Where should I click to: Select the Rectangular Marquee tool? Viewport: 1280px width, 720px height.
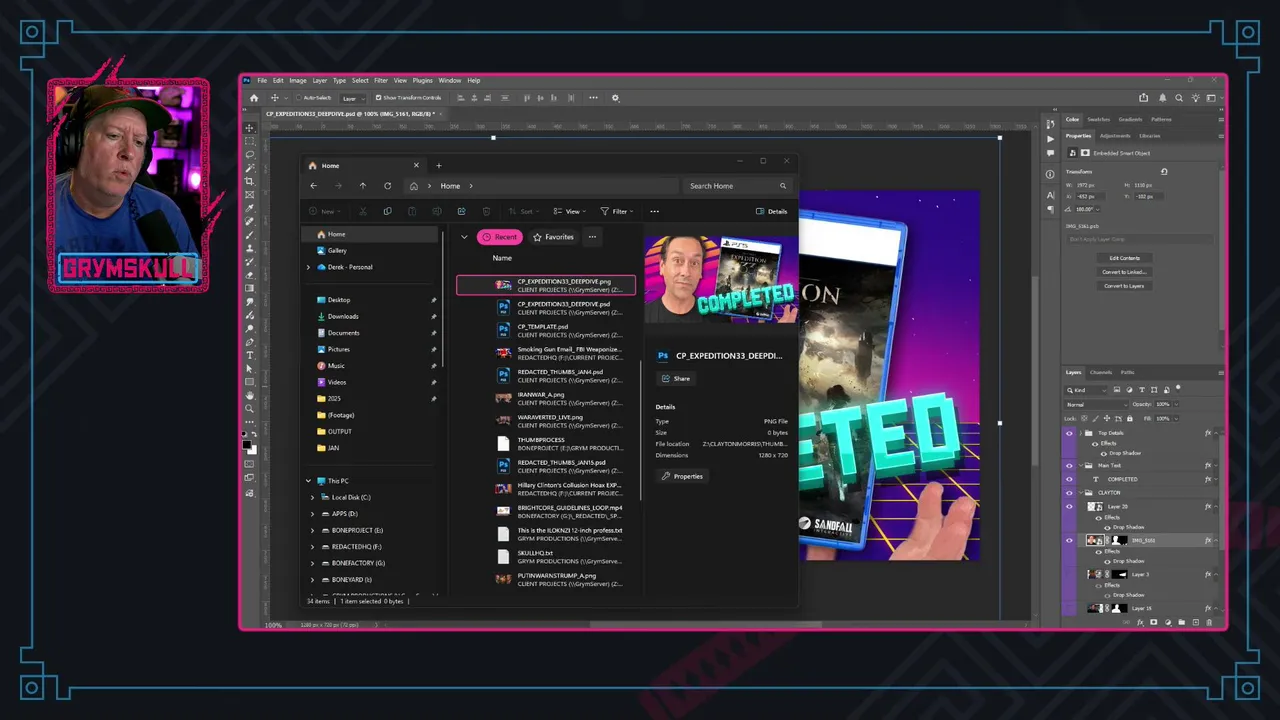[x=250, y=141]
